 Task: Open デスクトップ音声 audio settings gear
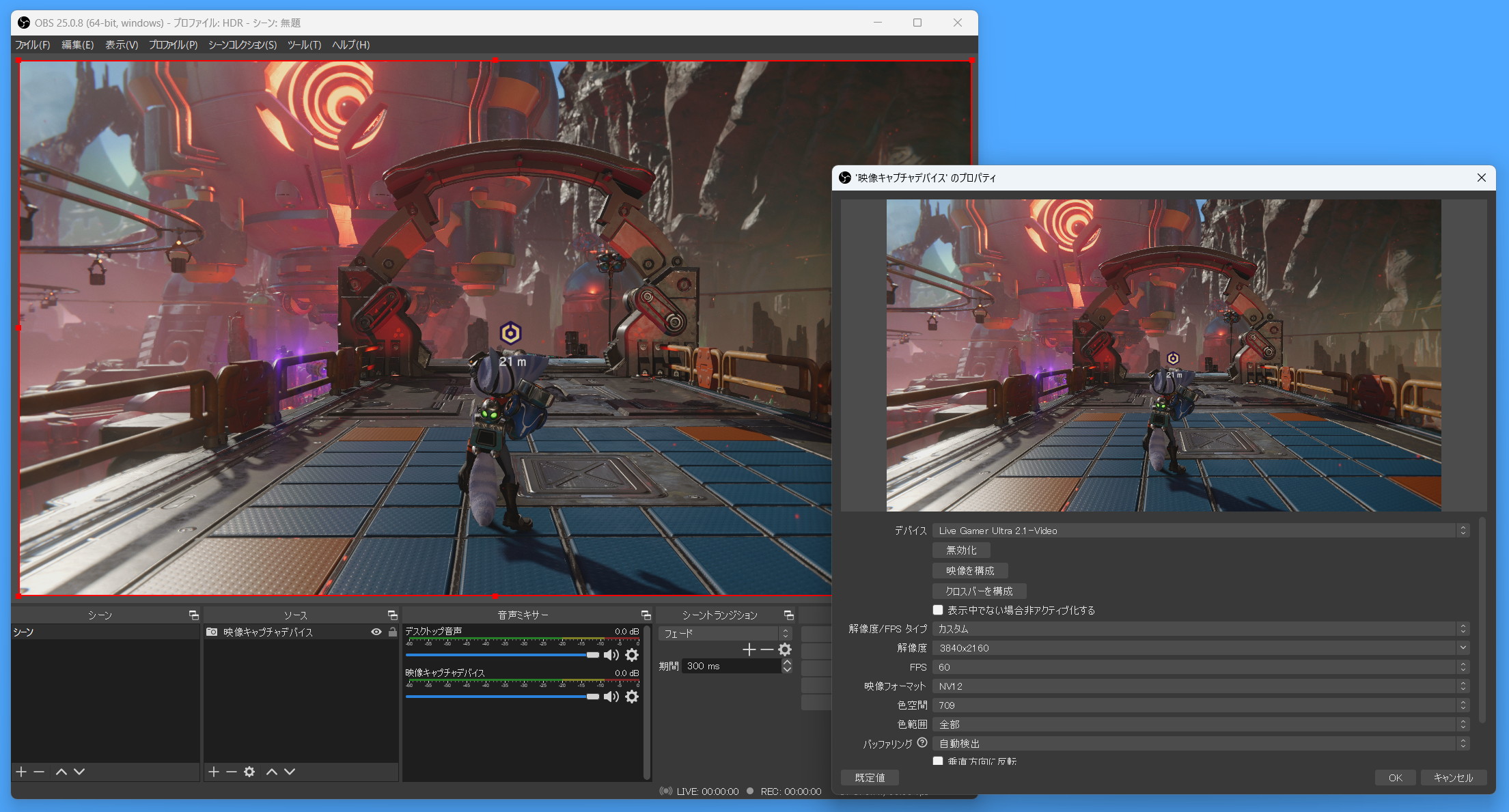632,656
